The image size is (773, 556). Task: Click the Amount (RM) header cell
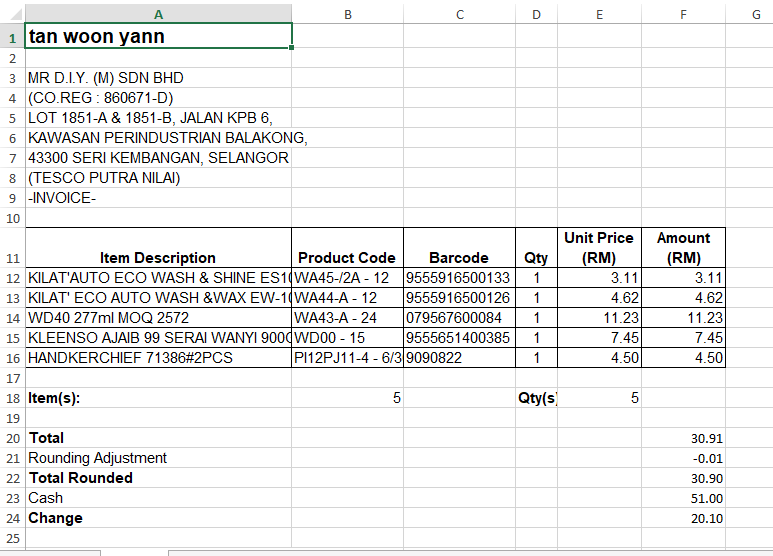point(683,248)
